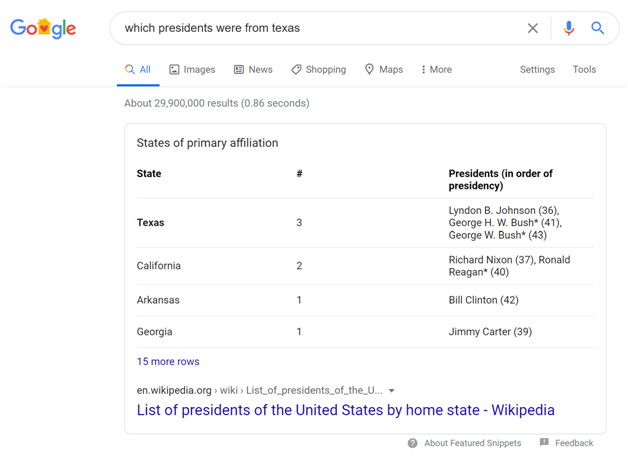Viewport: 628px width, 461px height.
Task: Click the Feedback link text
Action: point(574,443)
